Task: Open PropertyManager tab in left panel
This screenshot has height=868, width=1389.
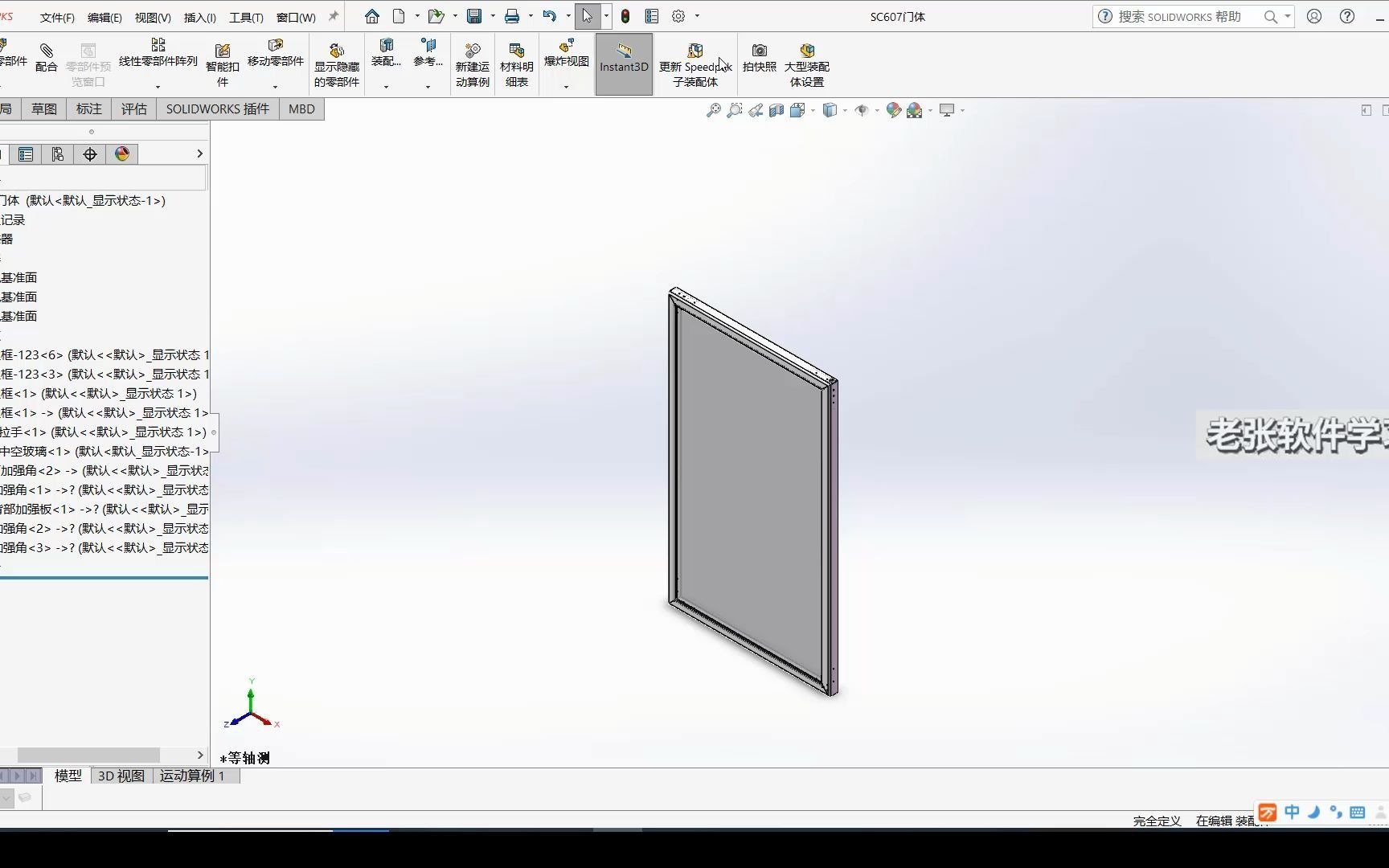Action: pyautogui.click(x=26, y=154)
